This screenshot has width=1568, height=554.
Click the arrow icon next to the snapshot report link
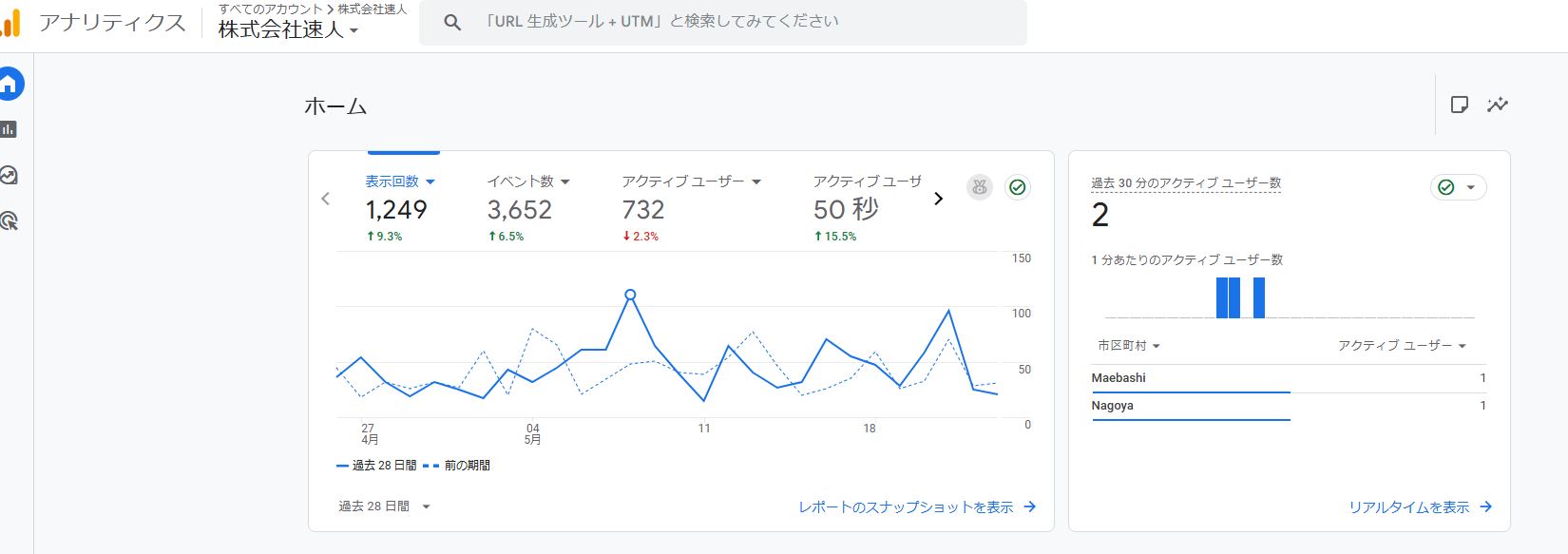coord(1029,507)
